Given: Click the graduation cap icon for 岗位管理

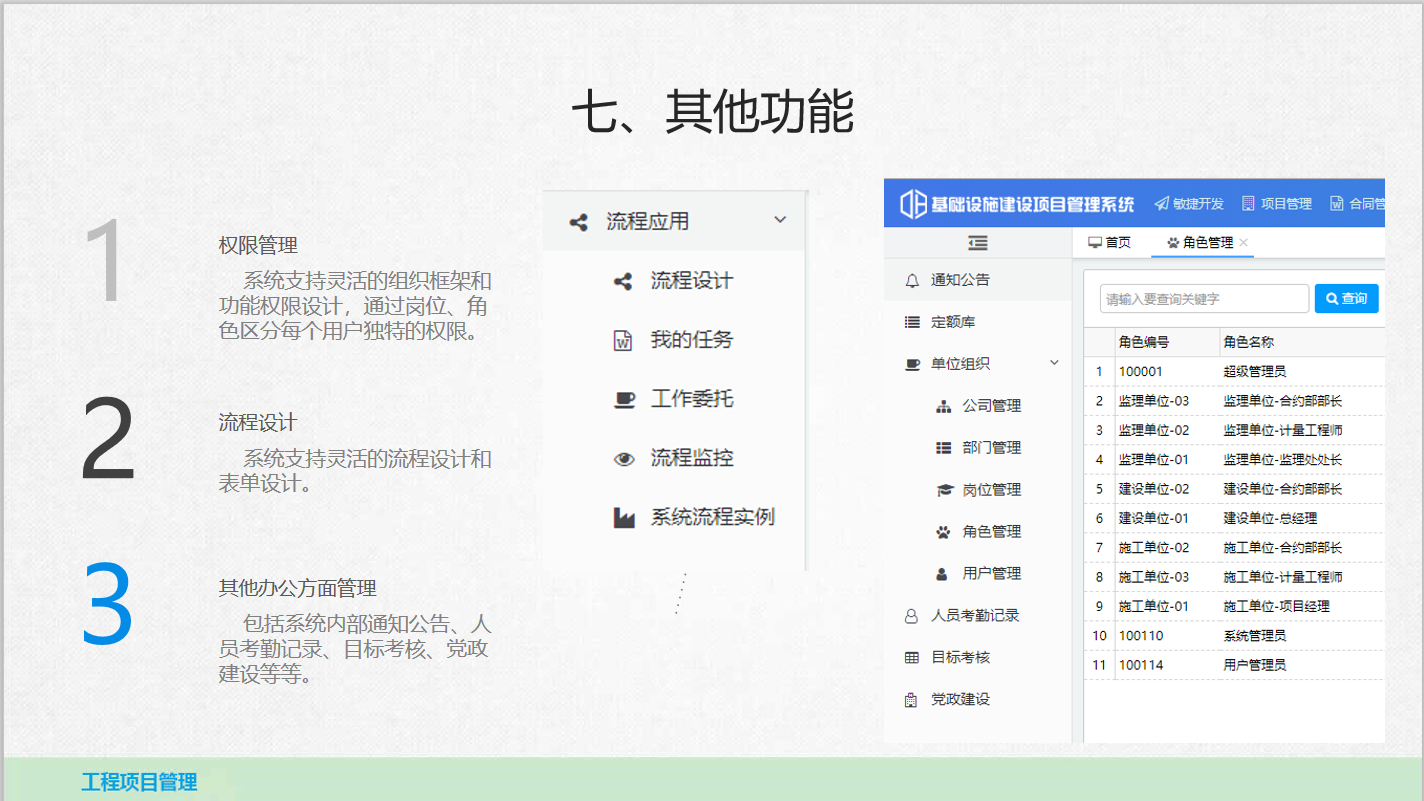Looking at the screenshot, I should click(x=943, y=490).
